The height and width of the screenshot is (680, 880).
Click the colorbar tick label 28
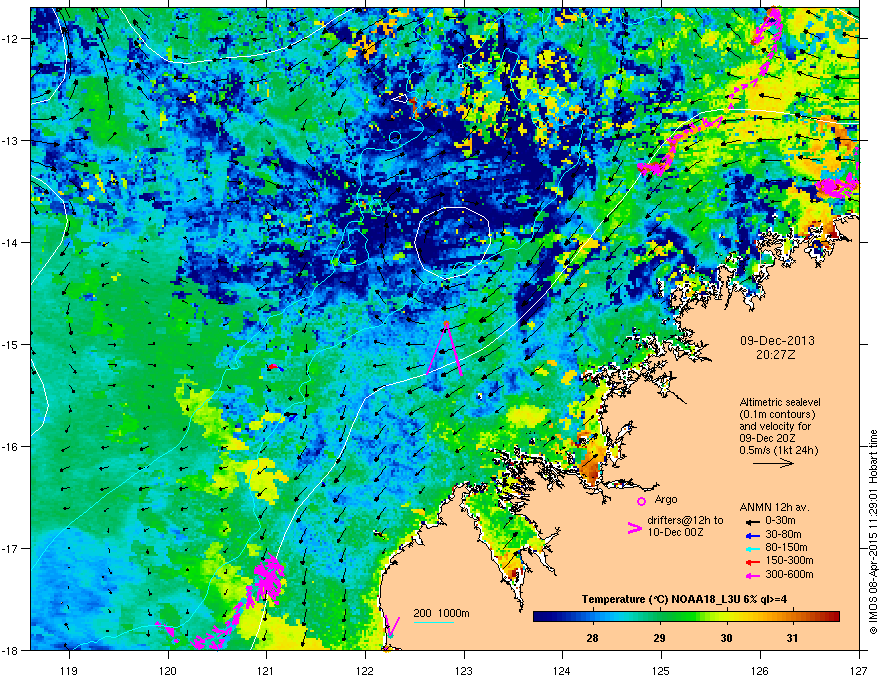(592, 638)
